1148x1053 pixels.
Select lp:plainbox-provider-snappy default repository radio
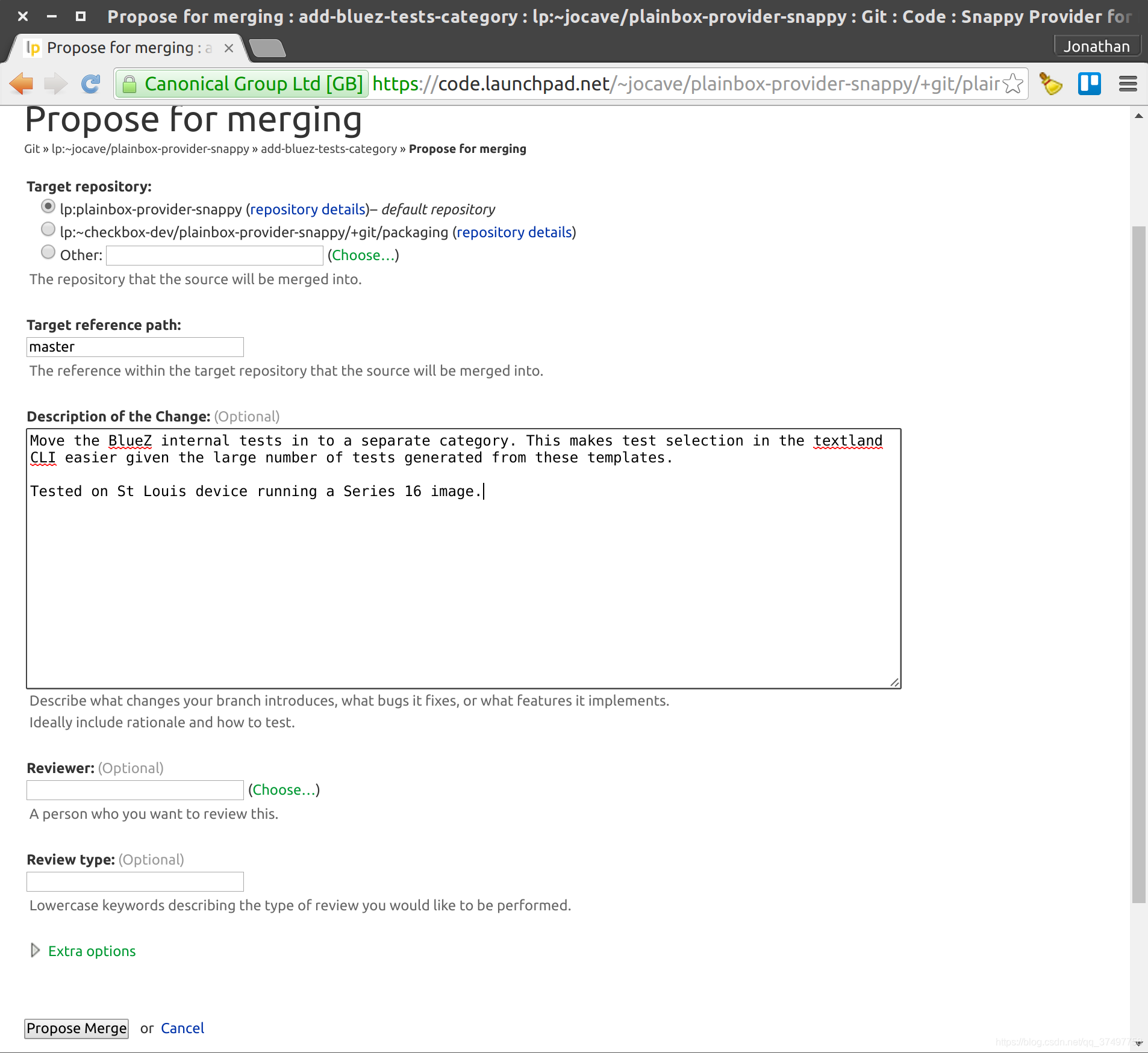(48, 207)
